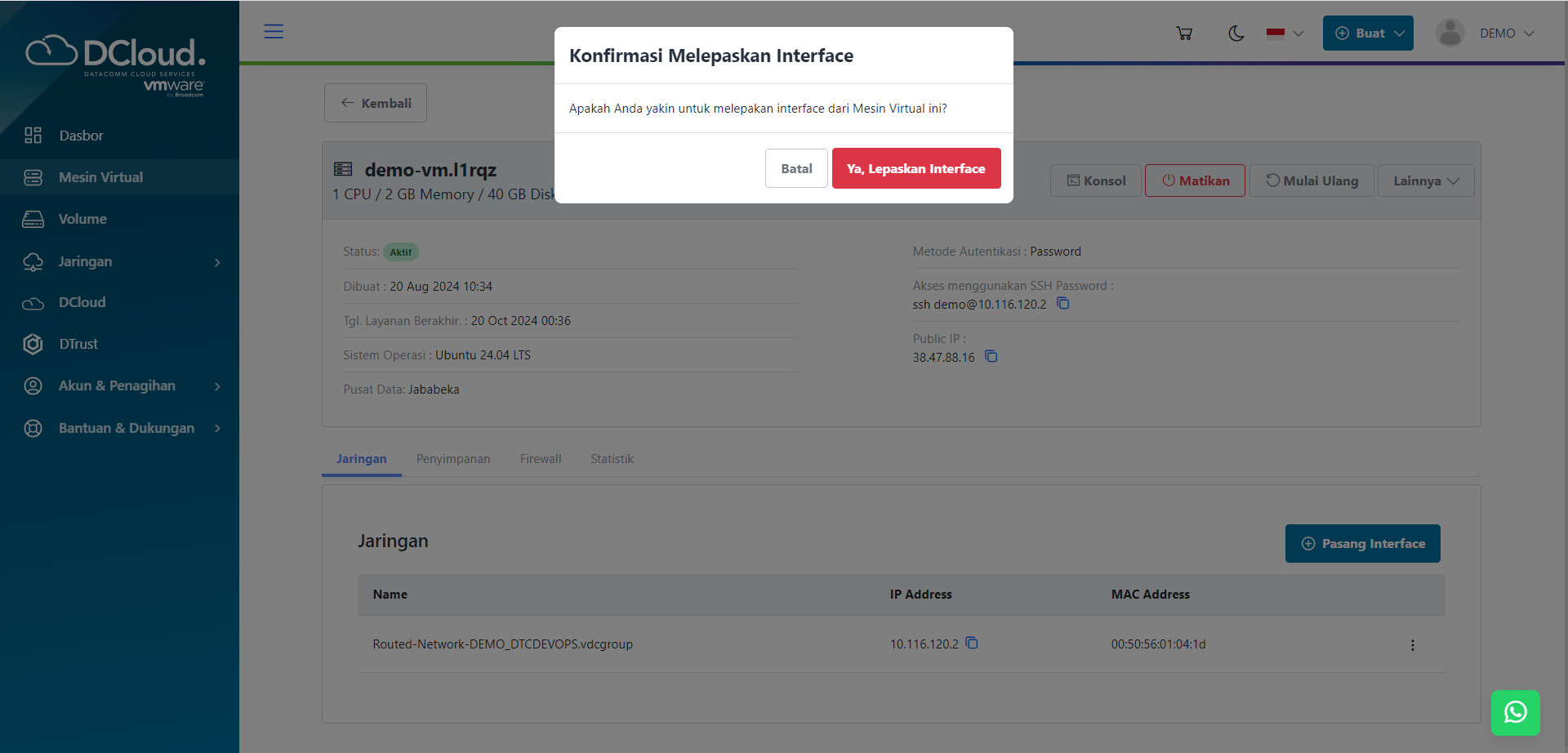Switch to the Firewall tab

pos(540,458)
